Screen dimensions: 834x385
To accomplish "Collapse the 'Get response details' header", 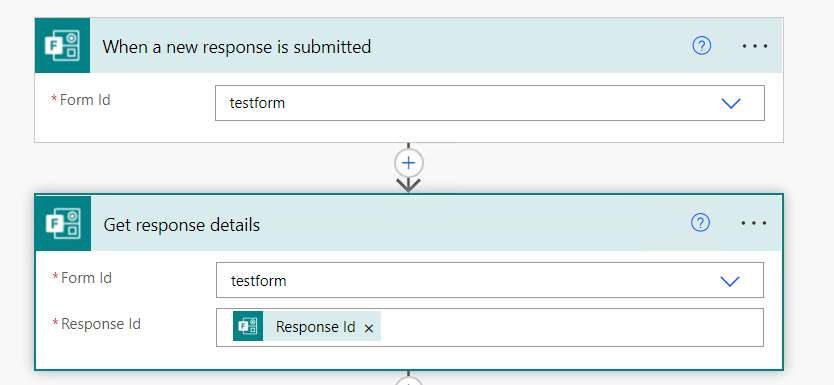I will point(181,224).
